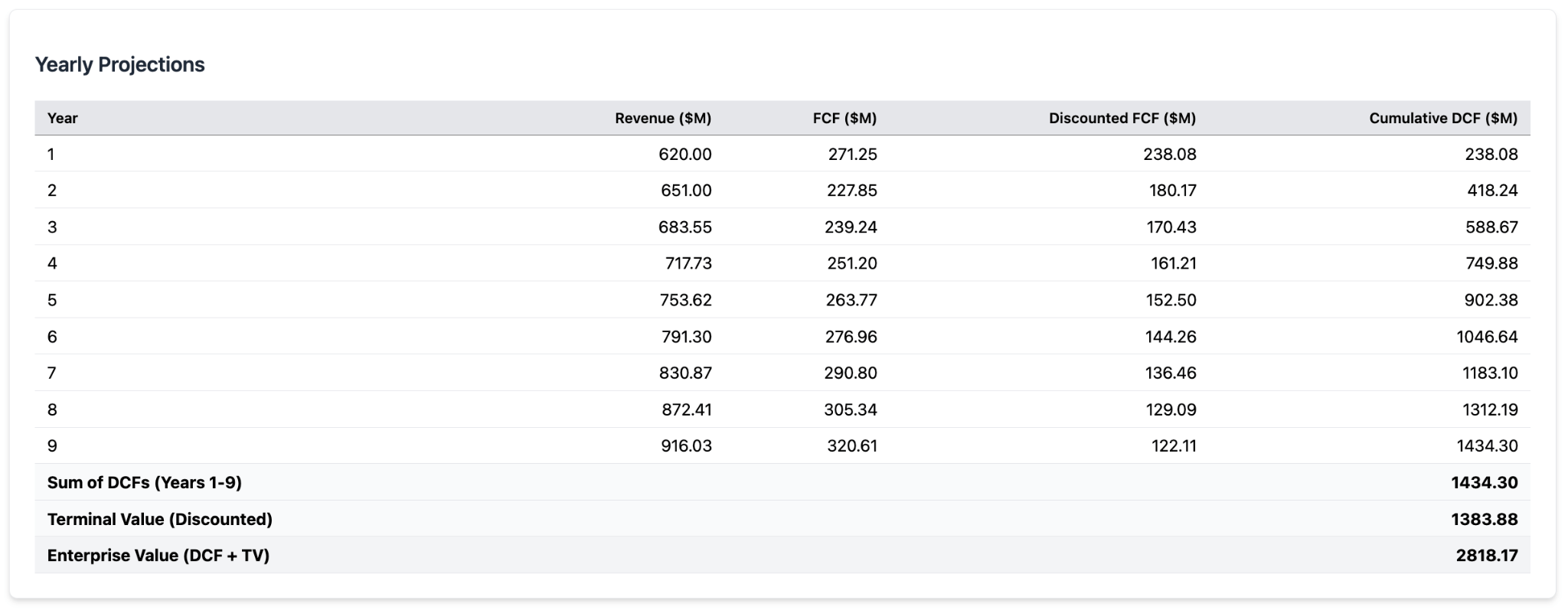
Task: Click the Sum of DCFs (Years 1-9) label
Action: pos(144,482)
